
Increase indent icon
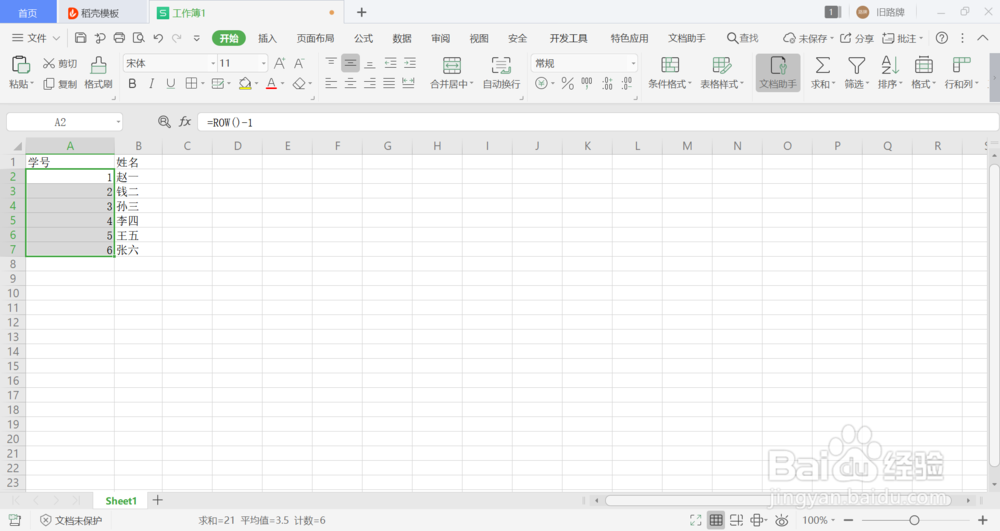point(409,62)
